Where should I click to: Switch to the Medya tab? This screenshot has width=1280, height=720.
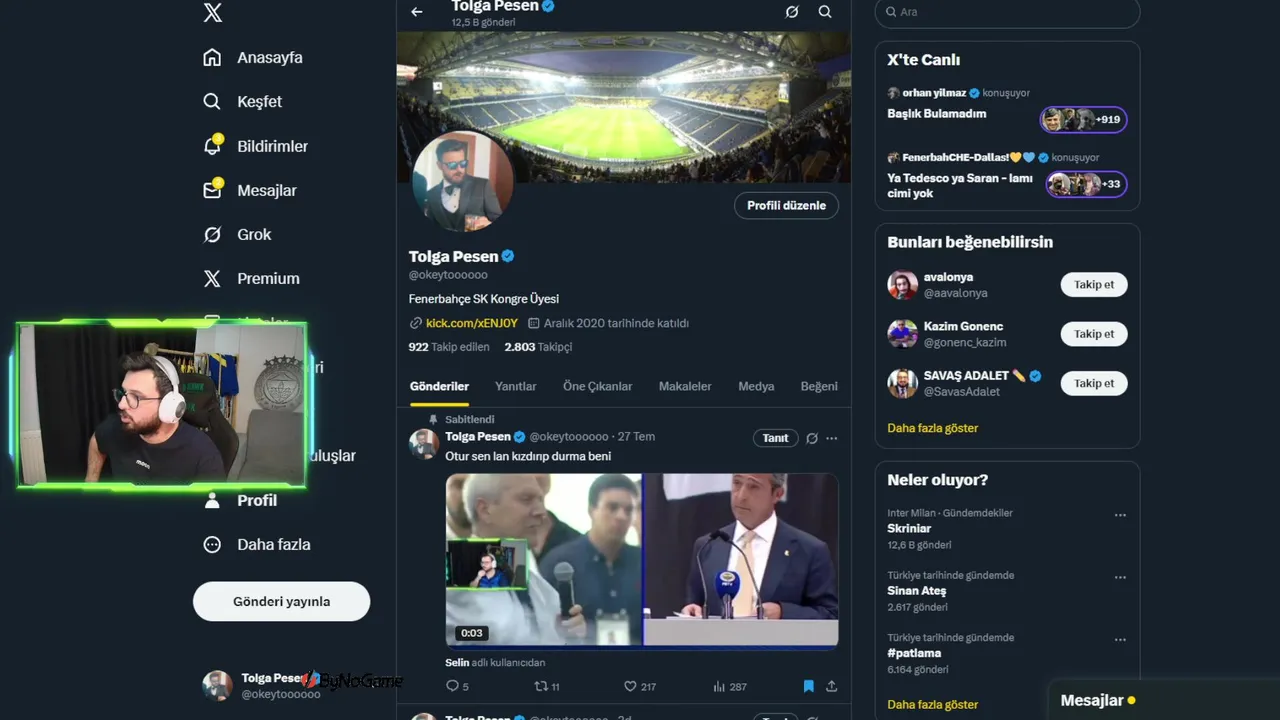click(x=756, y=386)
